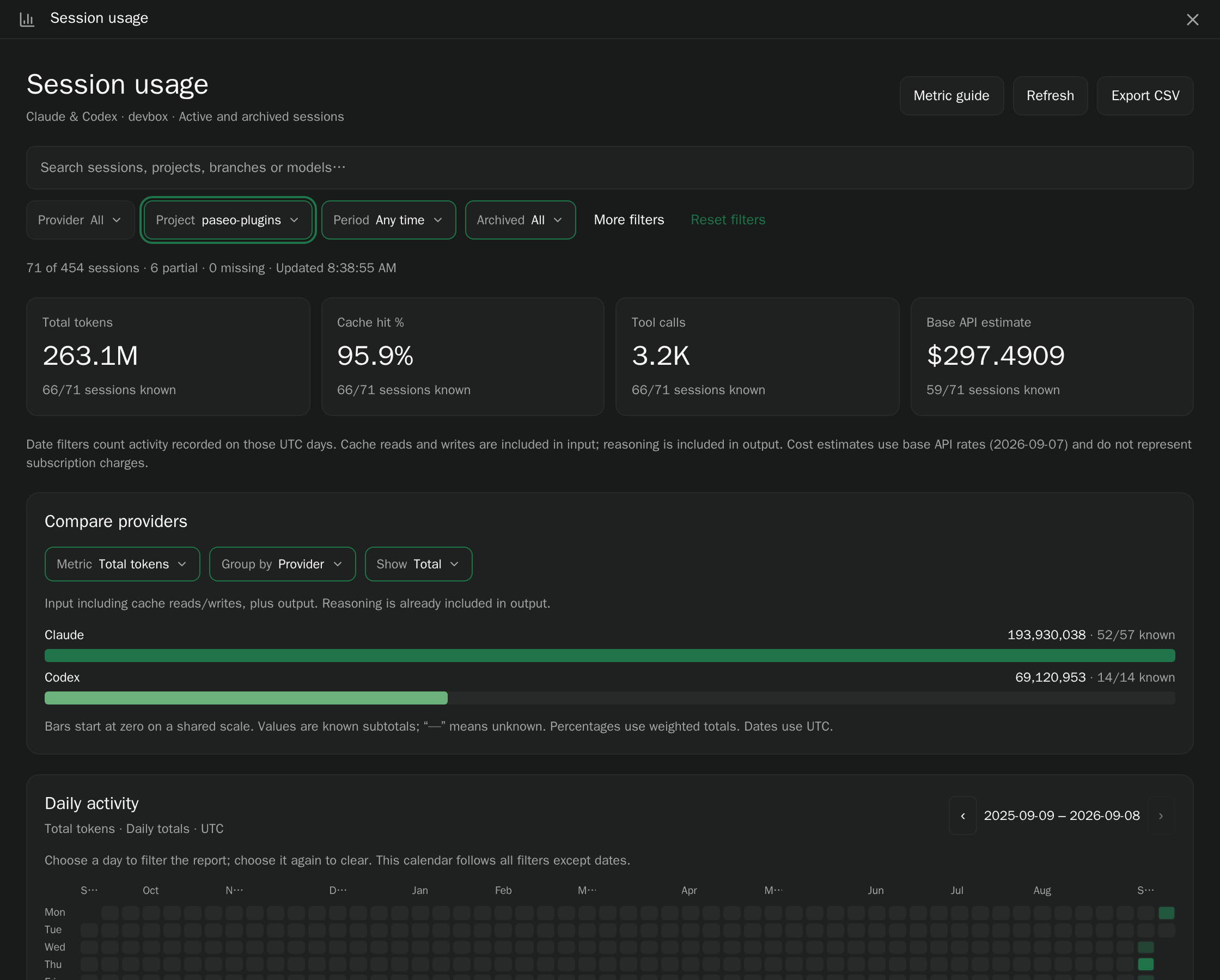This screenshot has width=1220, height=980.
Task: Click the Daily activity heading
Action: point(91,804)
